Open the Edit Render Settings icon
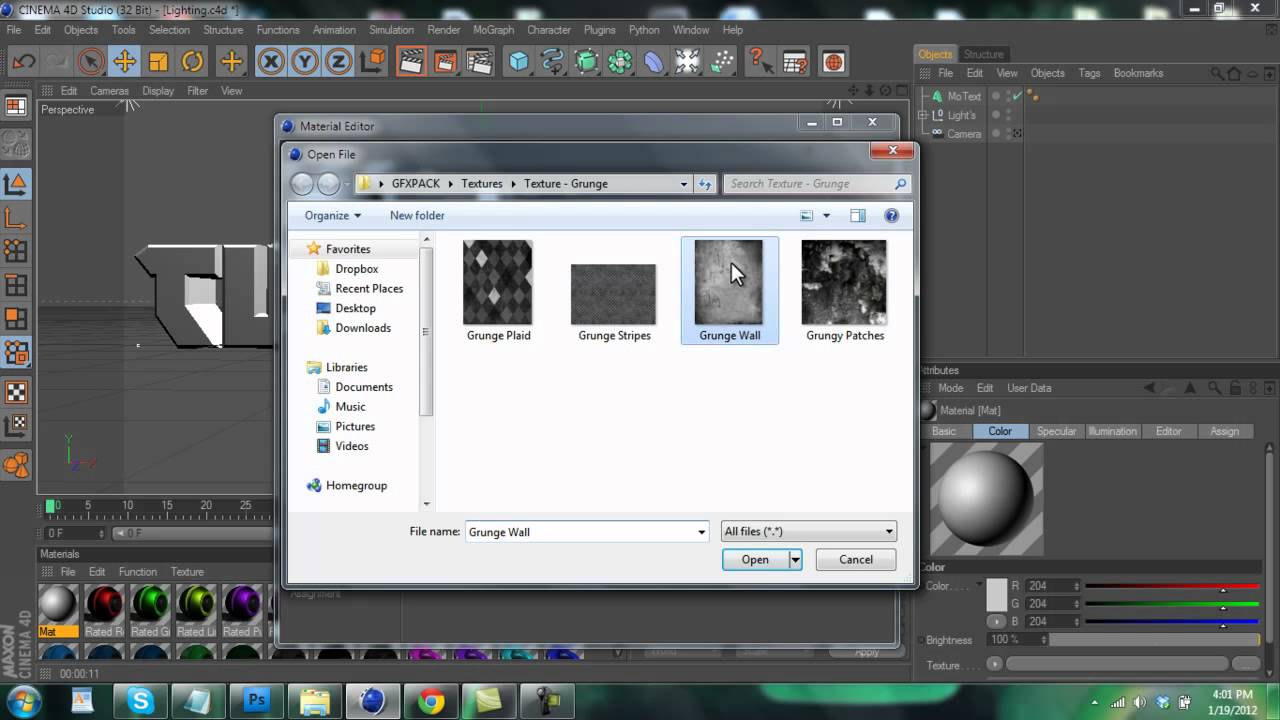This screenshot has width=1280, height=720. click(x=480, y=61)
